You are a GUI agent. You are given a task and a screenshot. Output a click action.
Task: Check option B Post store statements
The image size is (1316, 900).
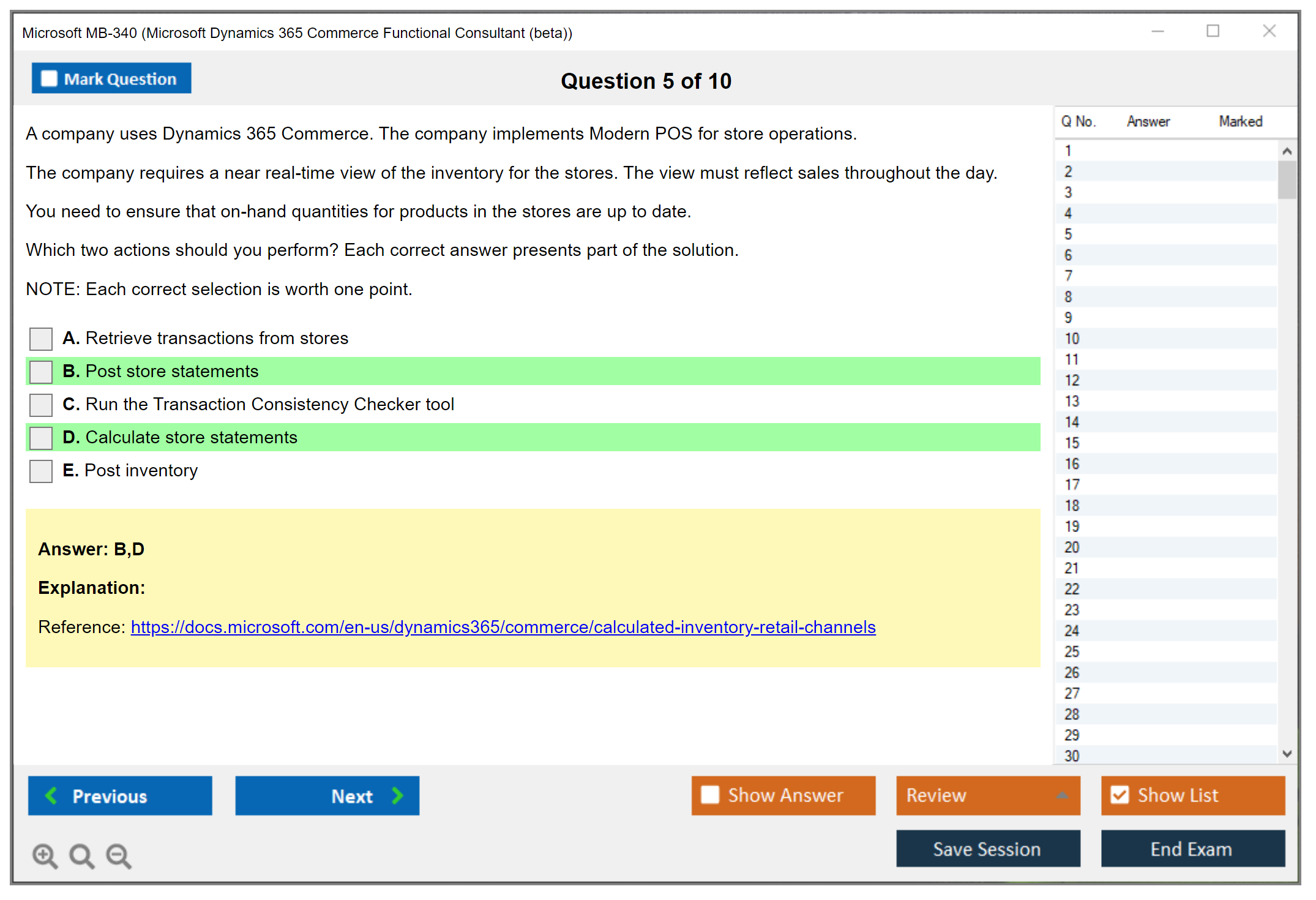click(x=41, y=372)
